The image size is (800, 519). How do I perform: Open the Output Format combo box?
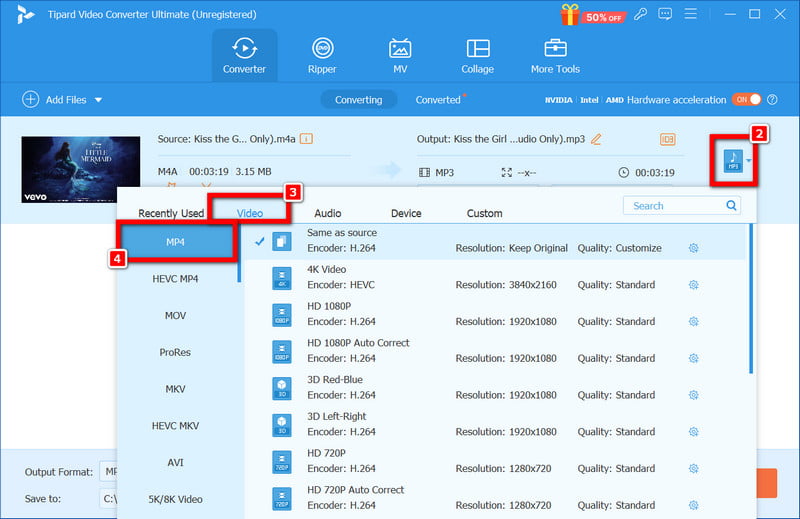pos(109,472)
